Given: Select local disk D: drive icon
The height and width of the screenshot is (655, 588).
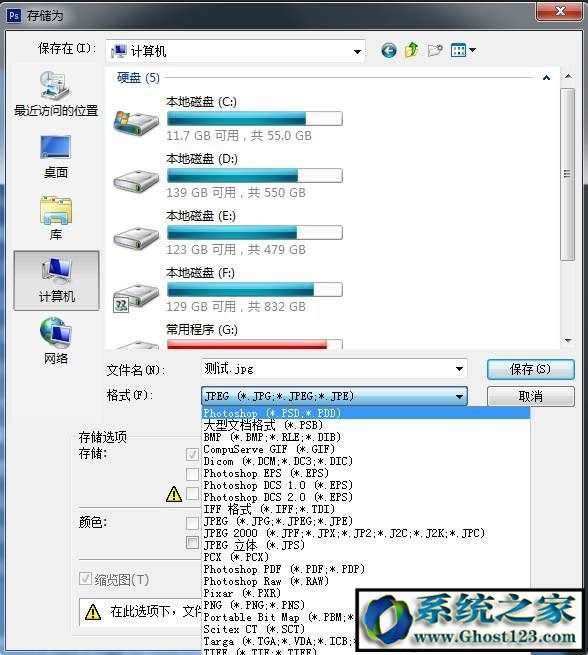Looking at the screenshot, I should coord(136,180).
